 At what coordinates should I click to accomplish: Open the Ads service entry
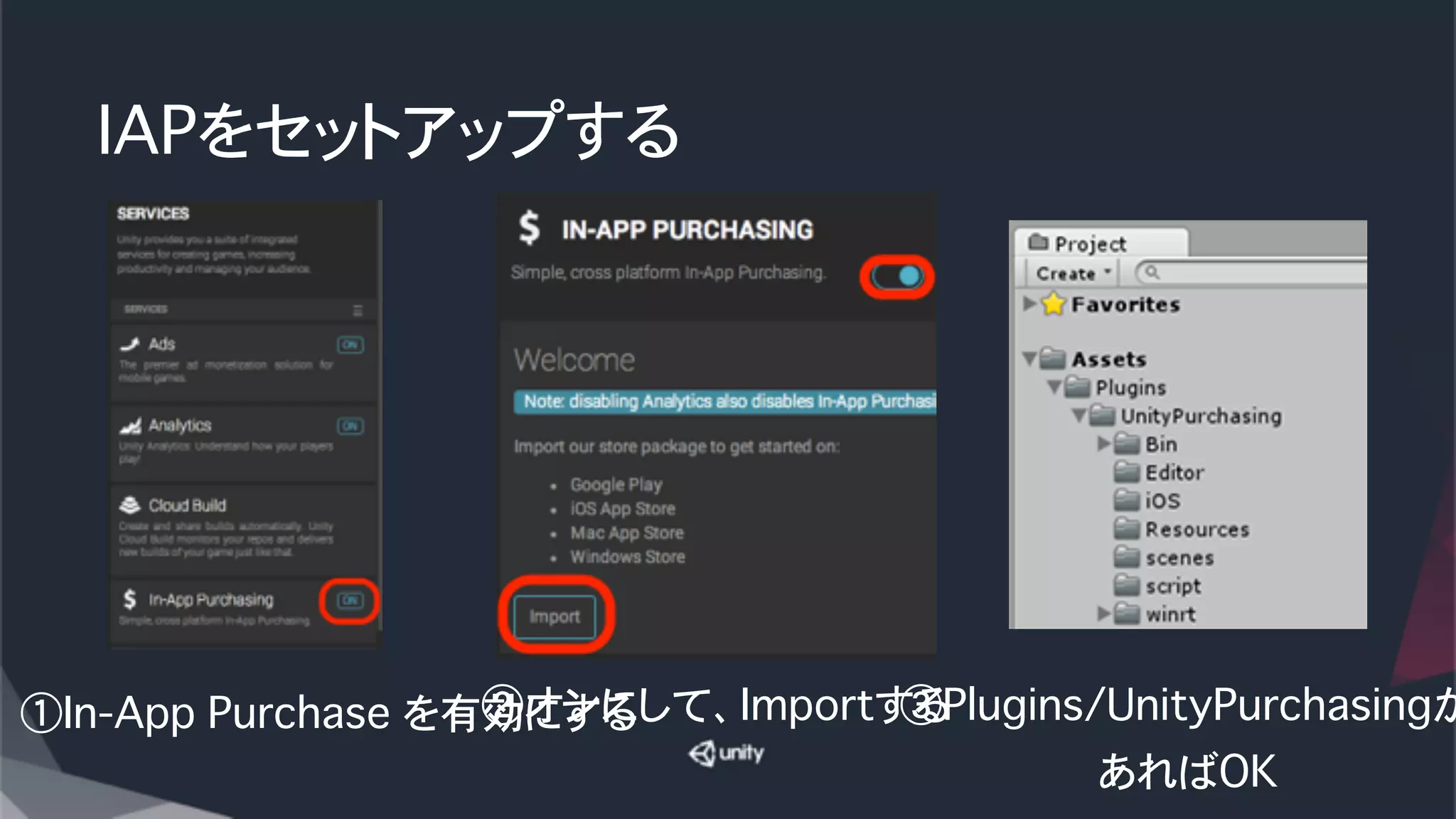[243, 362]
